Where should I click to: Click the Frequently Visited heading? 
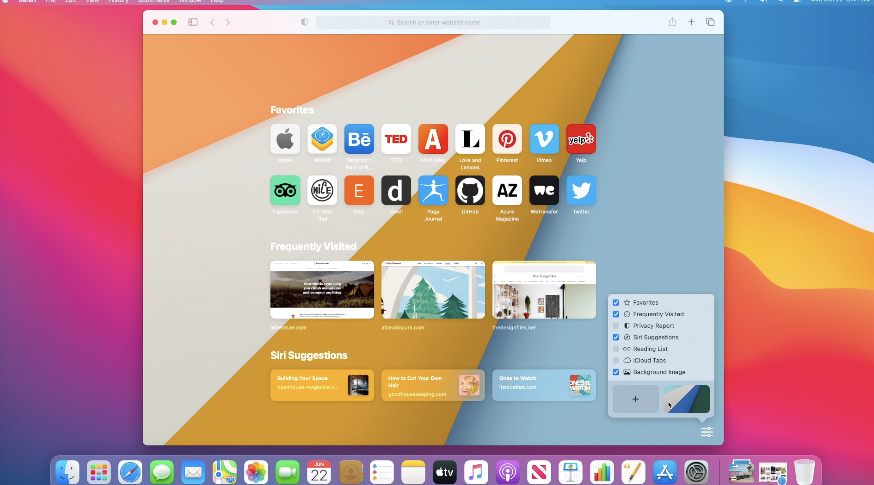tap(313, 246)
